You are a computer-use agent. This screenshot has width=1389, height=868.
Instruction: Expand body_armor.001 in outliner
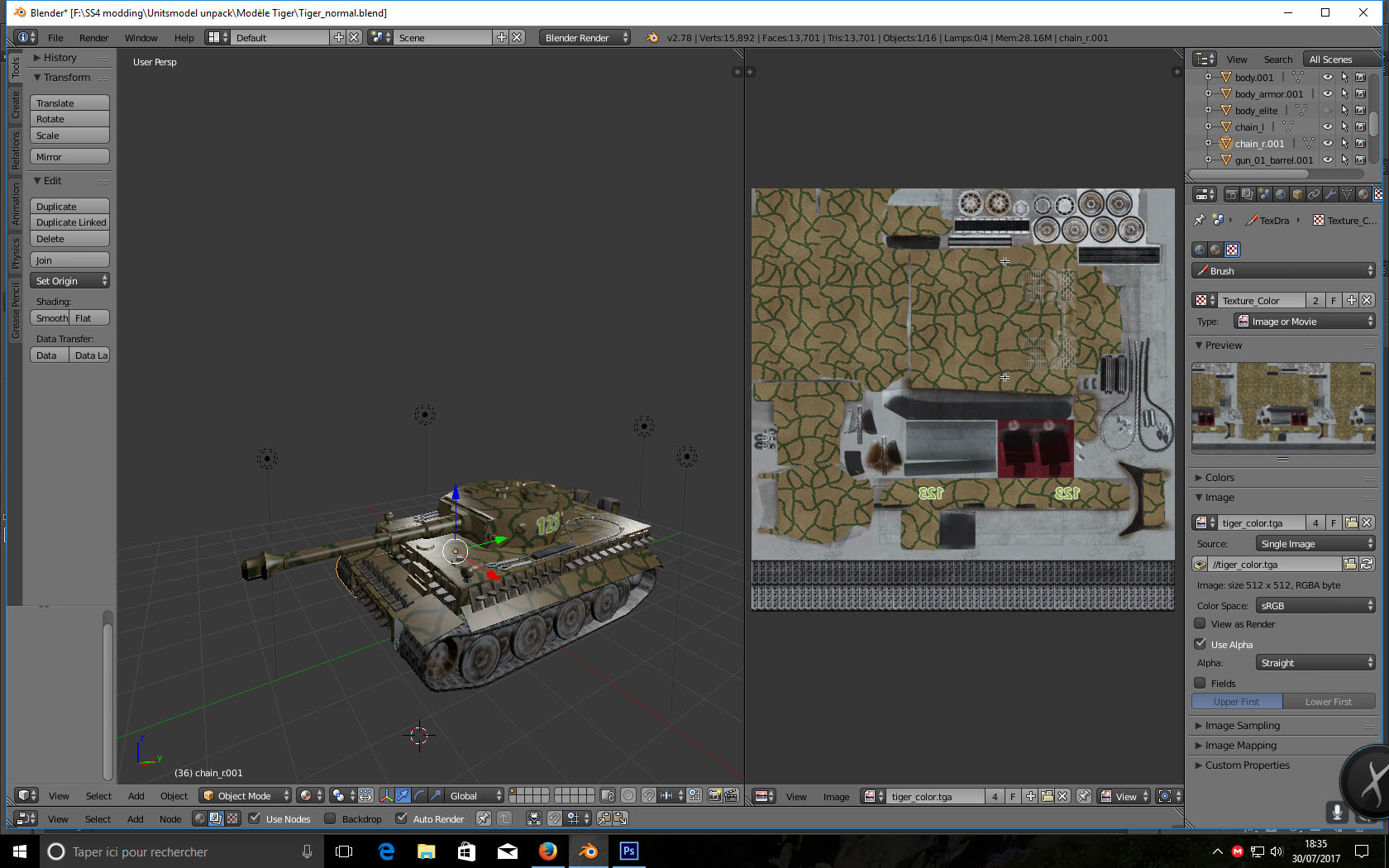[1208, 93]
